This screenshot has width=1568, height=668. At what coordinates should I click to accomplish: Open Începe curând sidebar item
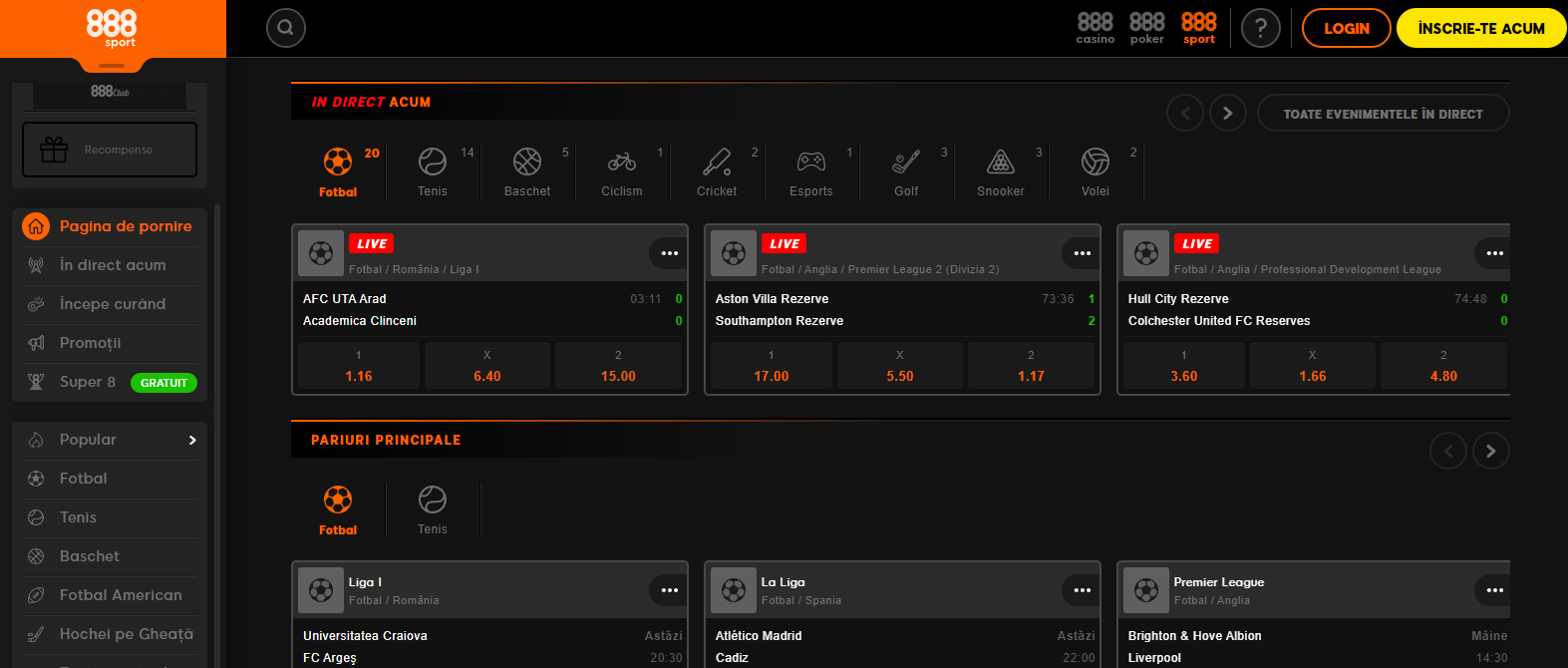(x=110, y=304)
